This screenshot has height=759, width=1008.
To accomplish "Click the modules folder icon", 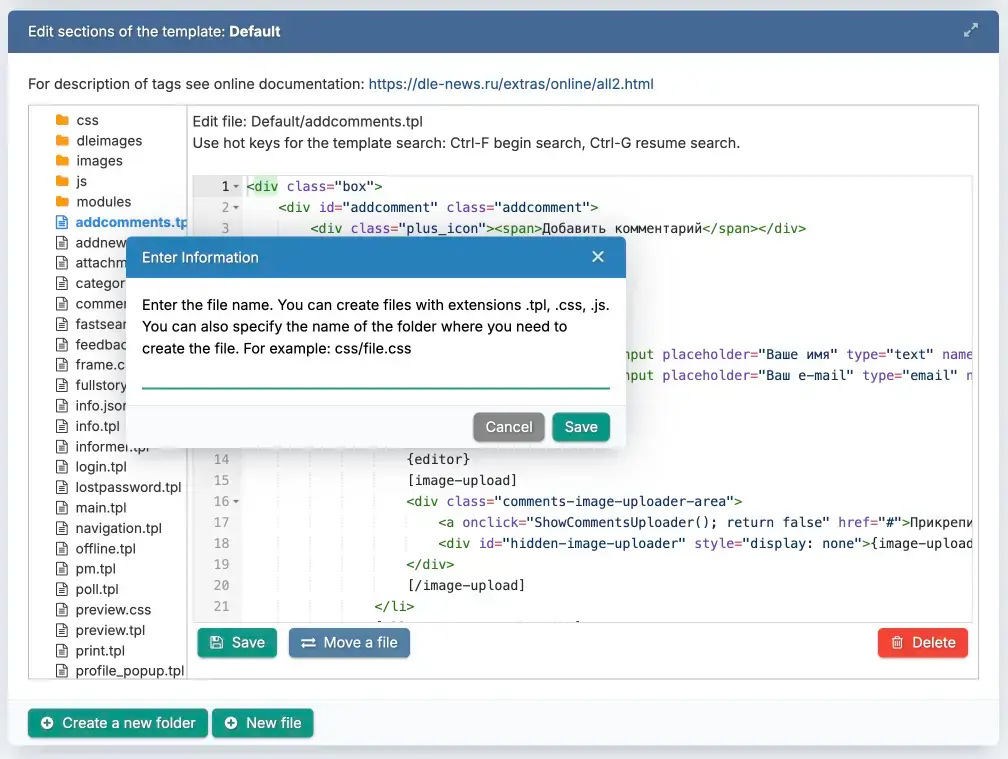I will [x=62, y=202].
